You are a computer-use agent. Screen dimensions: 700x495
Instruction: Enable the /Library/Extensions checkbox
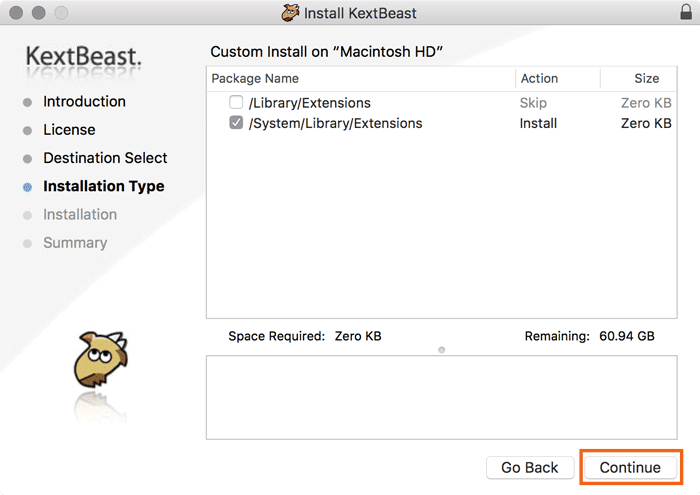pos(236,102)
